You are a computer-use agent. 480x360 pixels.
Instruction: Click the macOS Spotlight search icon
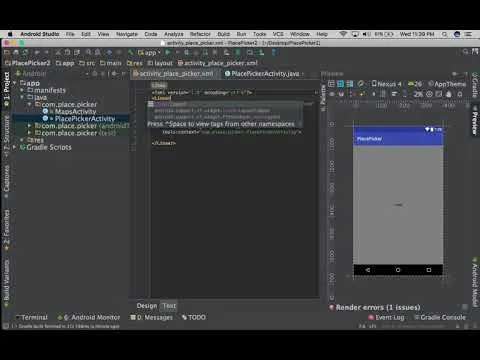445,34
